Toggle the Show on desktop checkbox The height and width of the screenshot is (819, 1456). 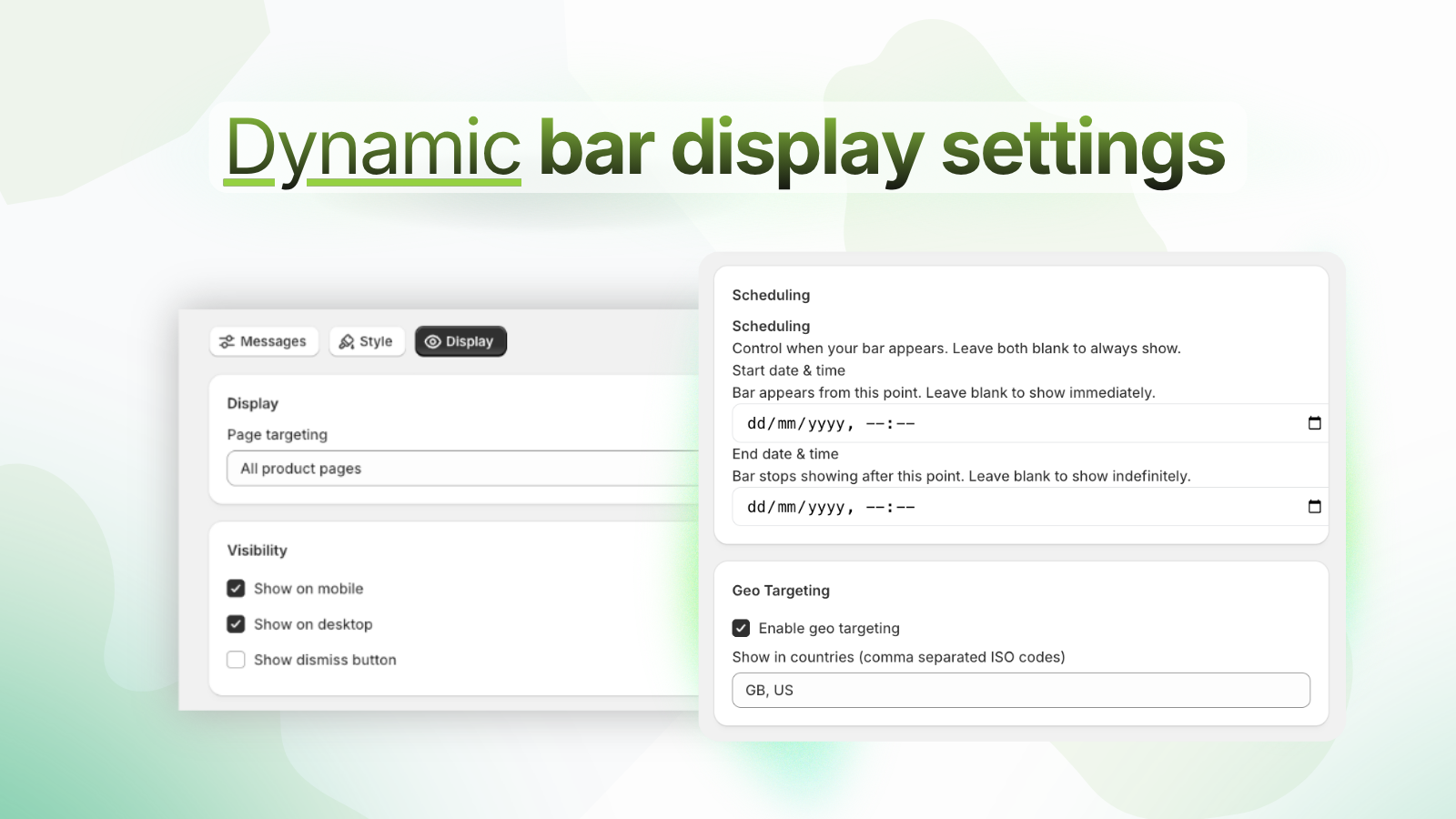pyautogui.click(x=236, y=624)
